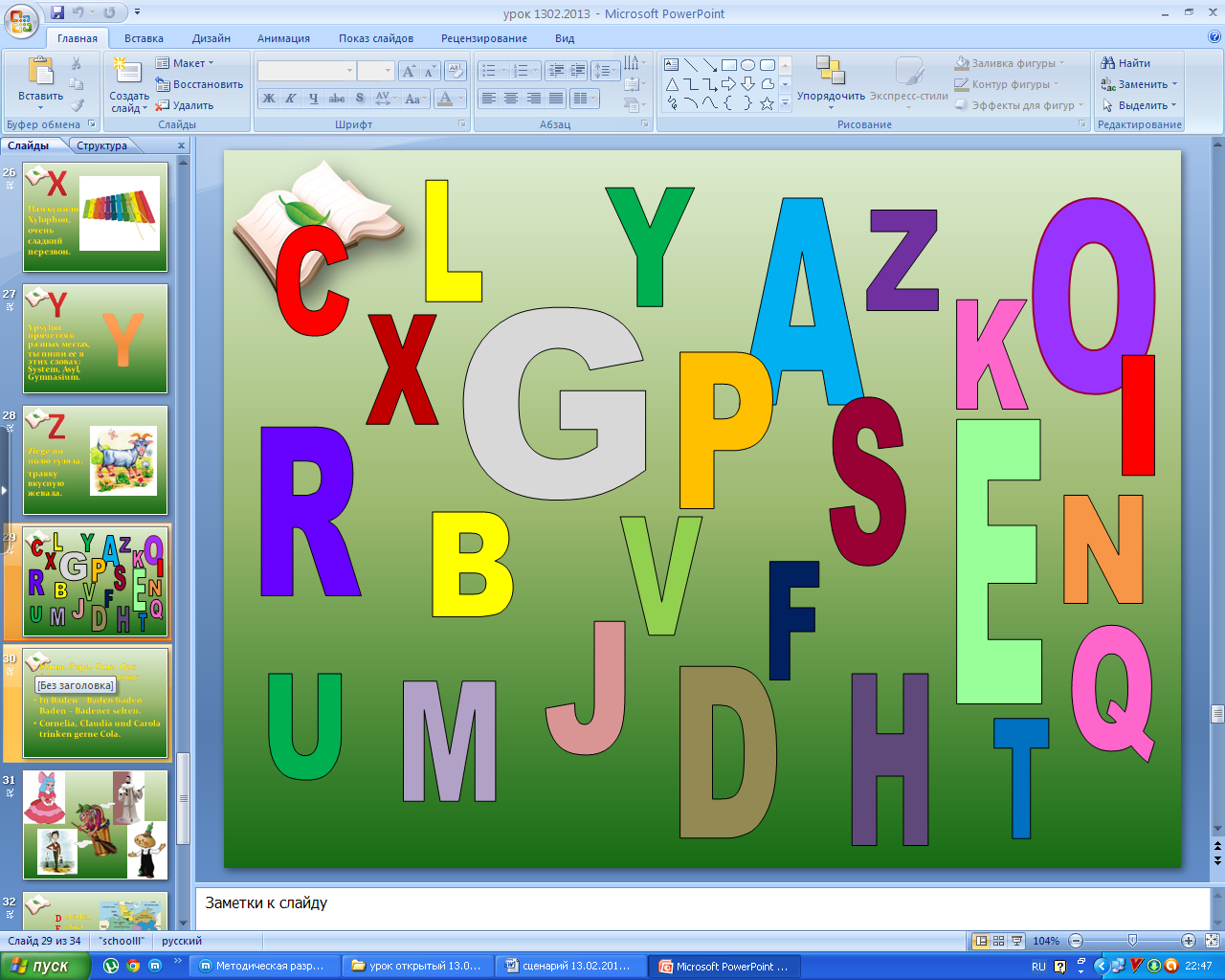Toggle italic К formatting

pos(291,99)
